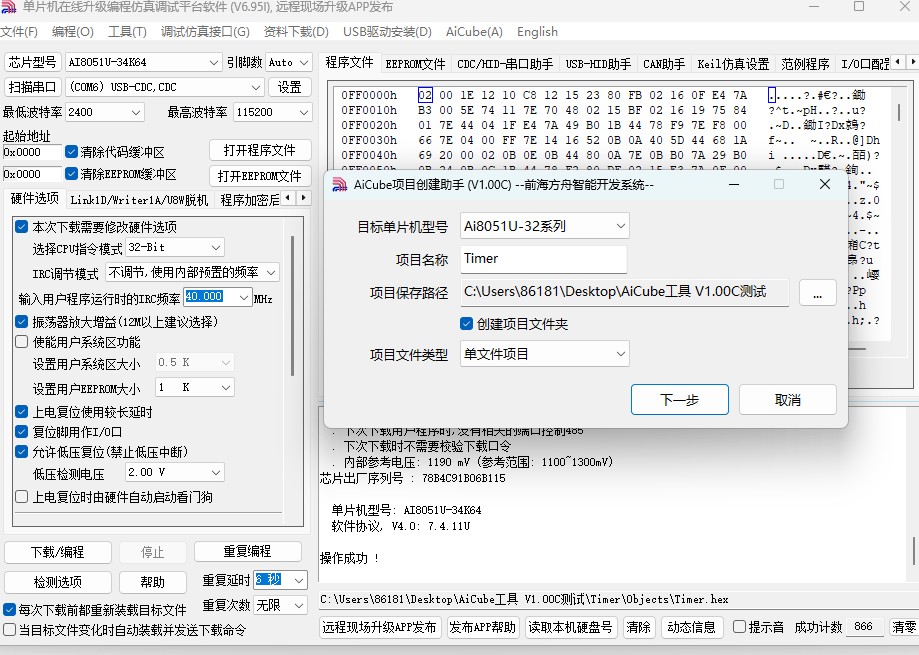Image resolution: width=919 pixels, height=655 pixels.
Task: Click the hex view vertical scrollbar
Action: pyautogui.click(x=898, y=112)
